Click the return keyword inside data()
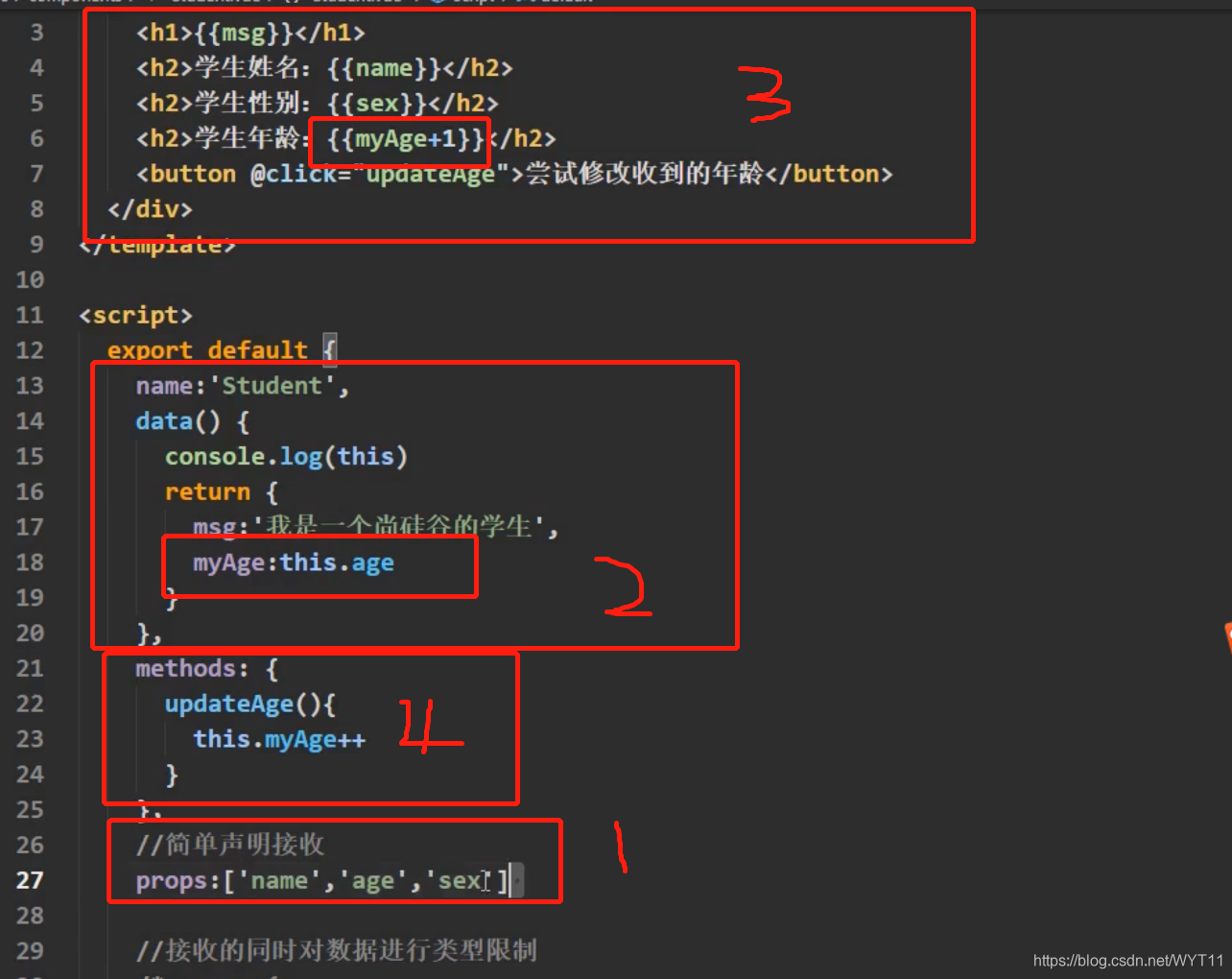The width and height of the screenshot is (1232, 979). point(207,492)
